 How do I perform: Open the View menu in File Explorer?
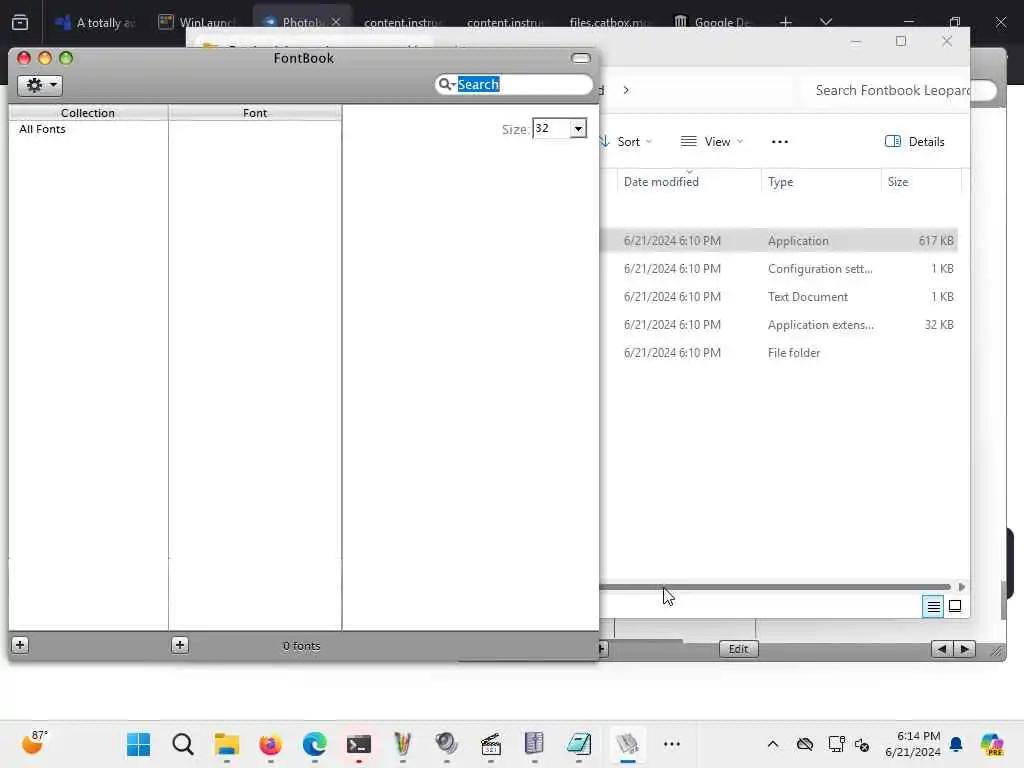point(712,142)
